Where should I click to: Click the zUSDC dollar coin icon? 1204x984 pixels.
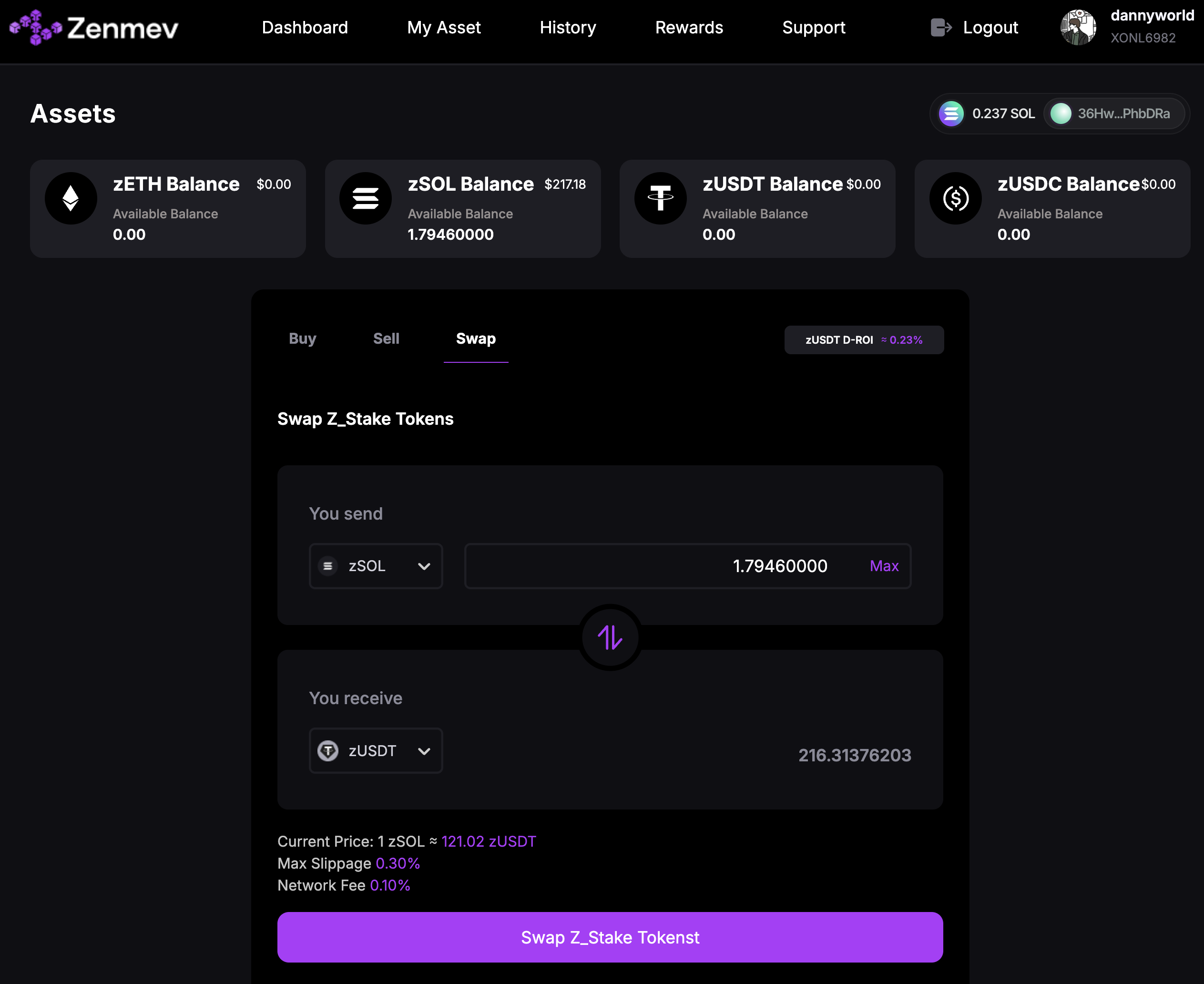coord(955,198)
